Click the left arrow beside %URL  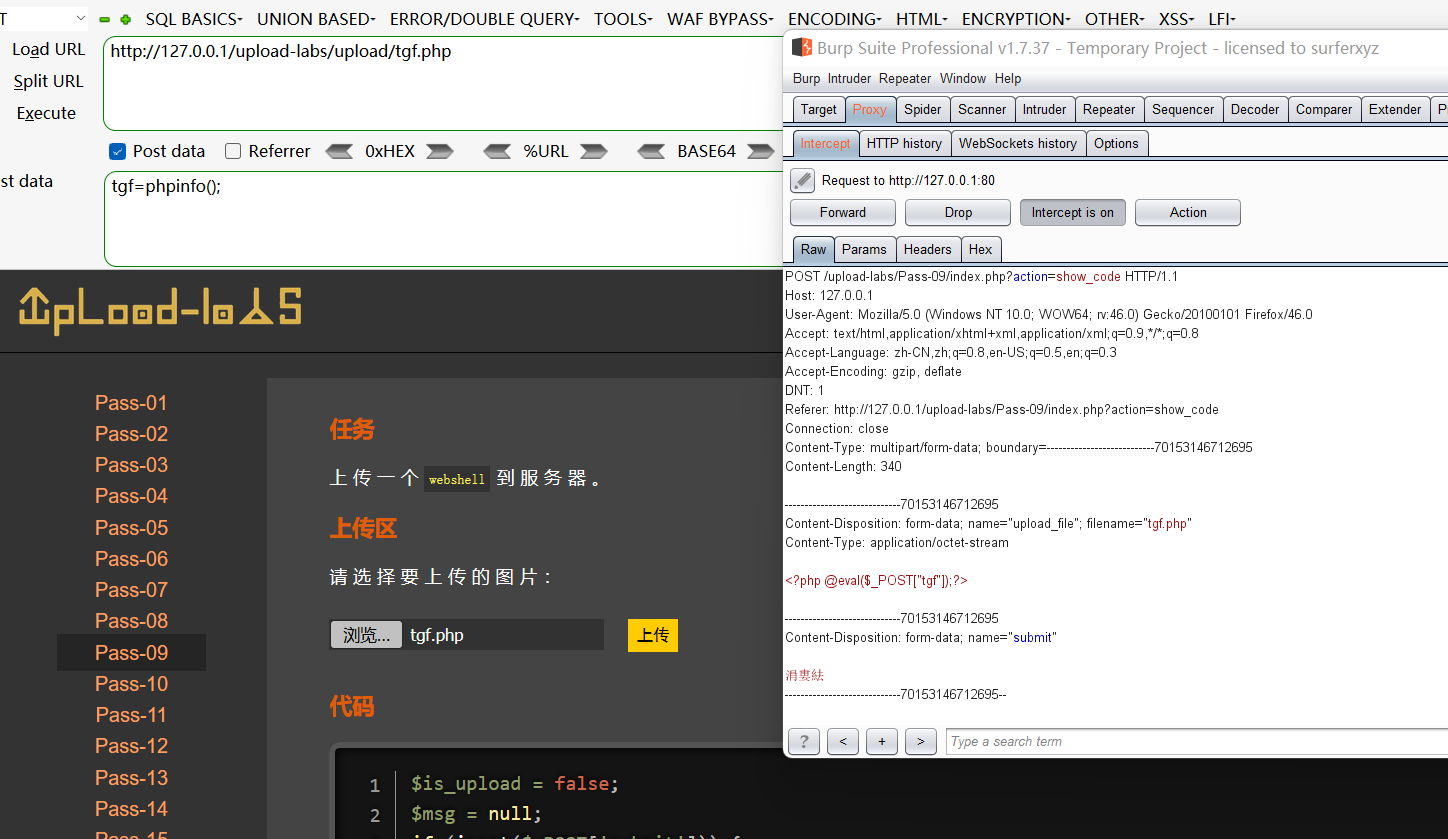(498, 151)
